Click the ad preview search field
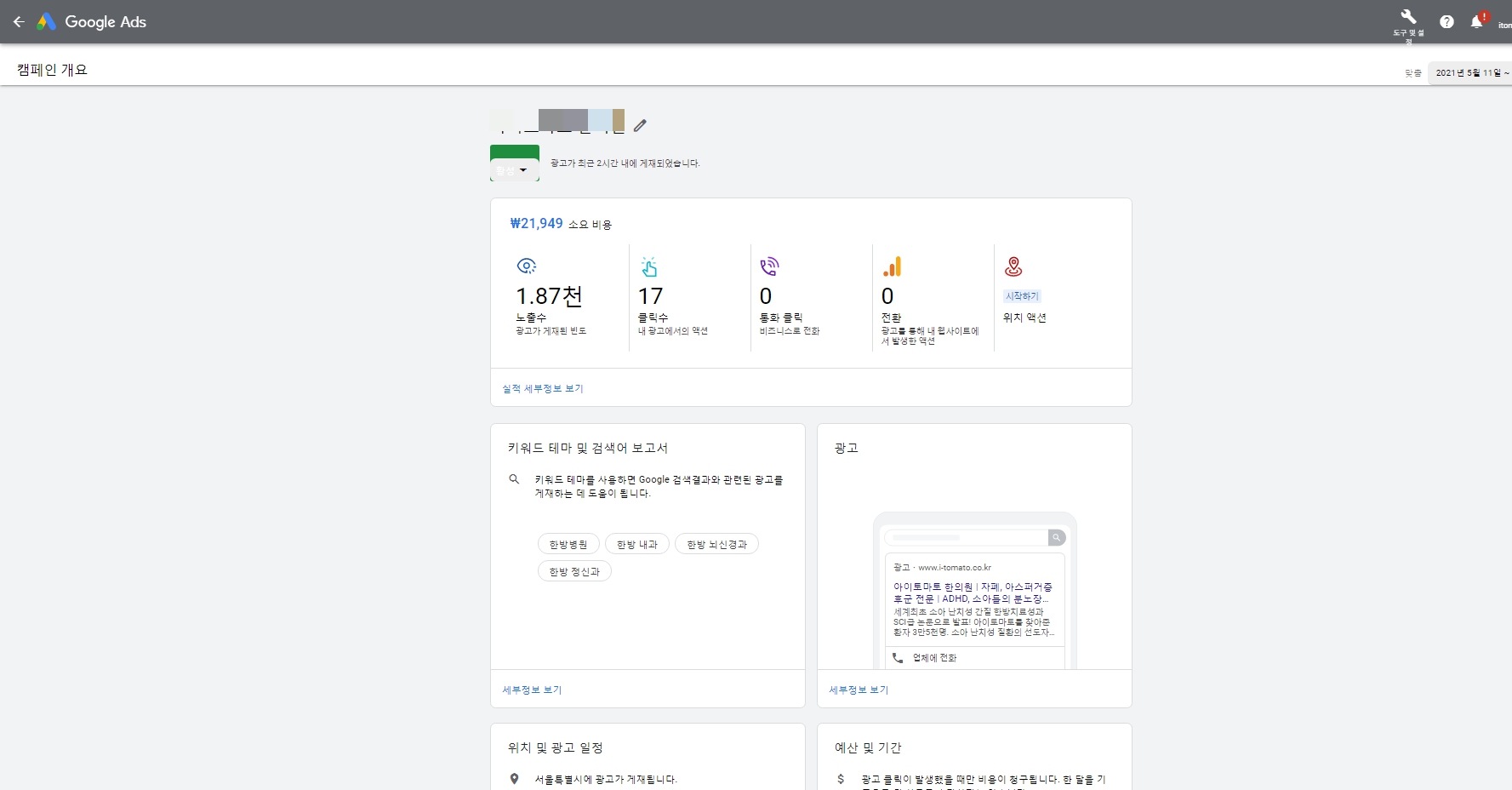 coord(967,537)
